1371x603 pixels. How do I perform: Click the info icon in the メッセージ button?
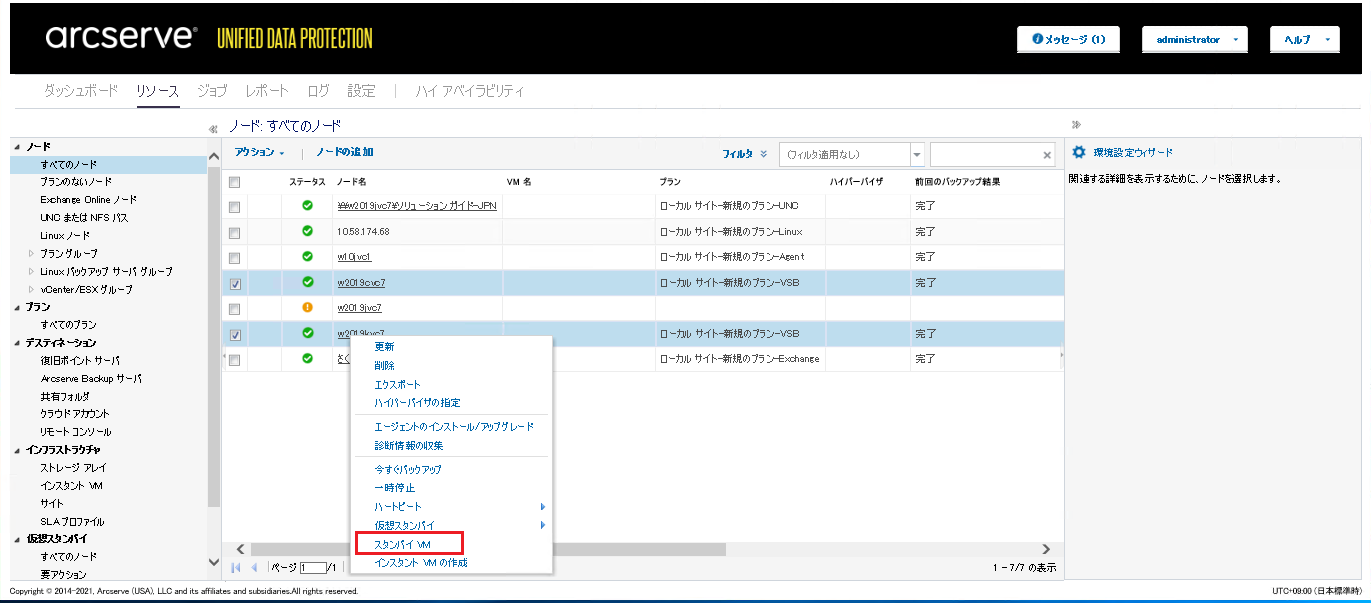click(x=1038, y=40)
